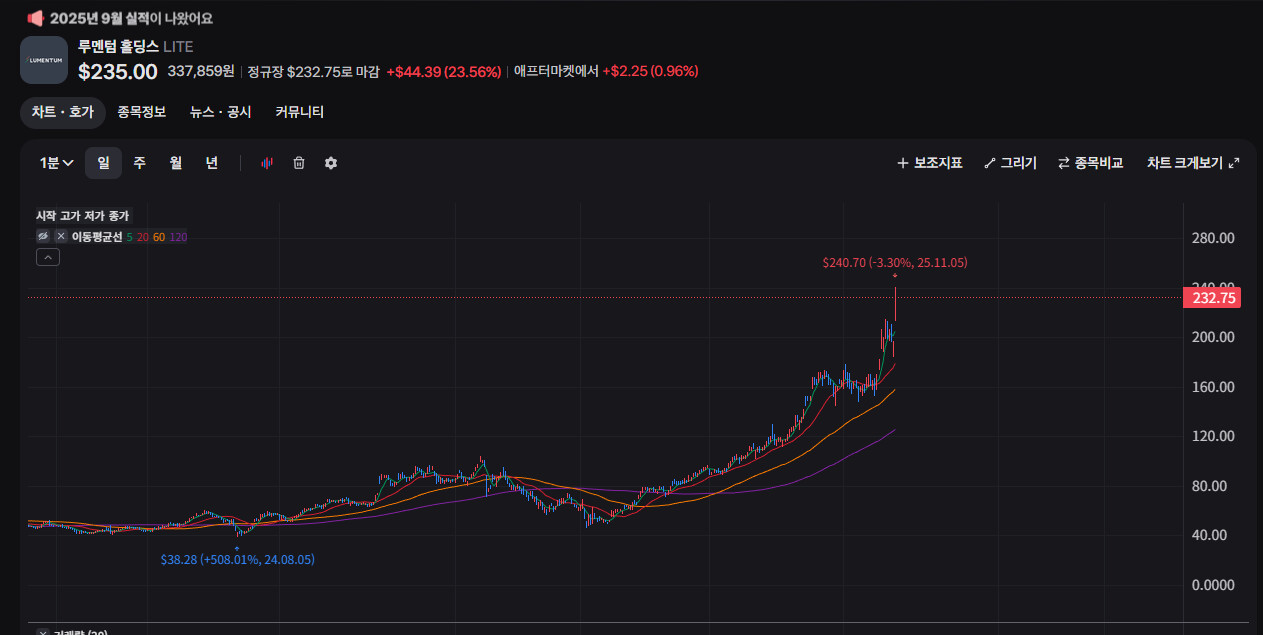1263x635 pixels.
Task: Click the purple 120 moving average label
Action: (x=178, y=237)
